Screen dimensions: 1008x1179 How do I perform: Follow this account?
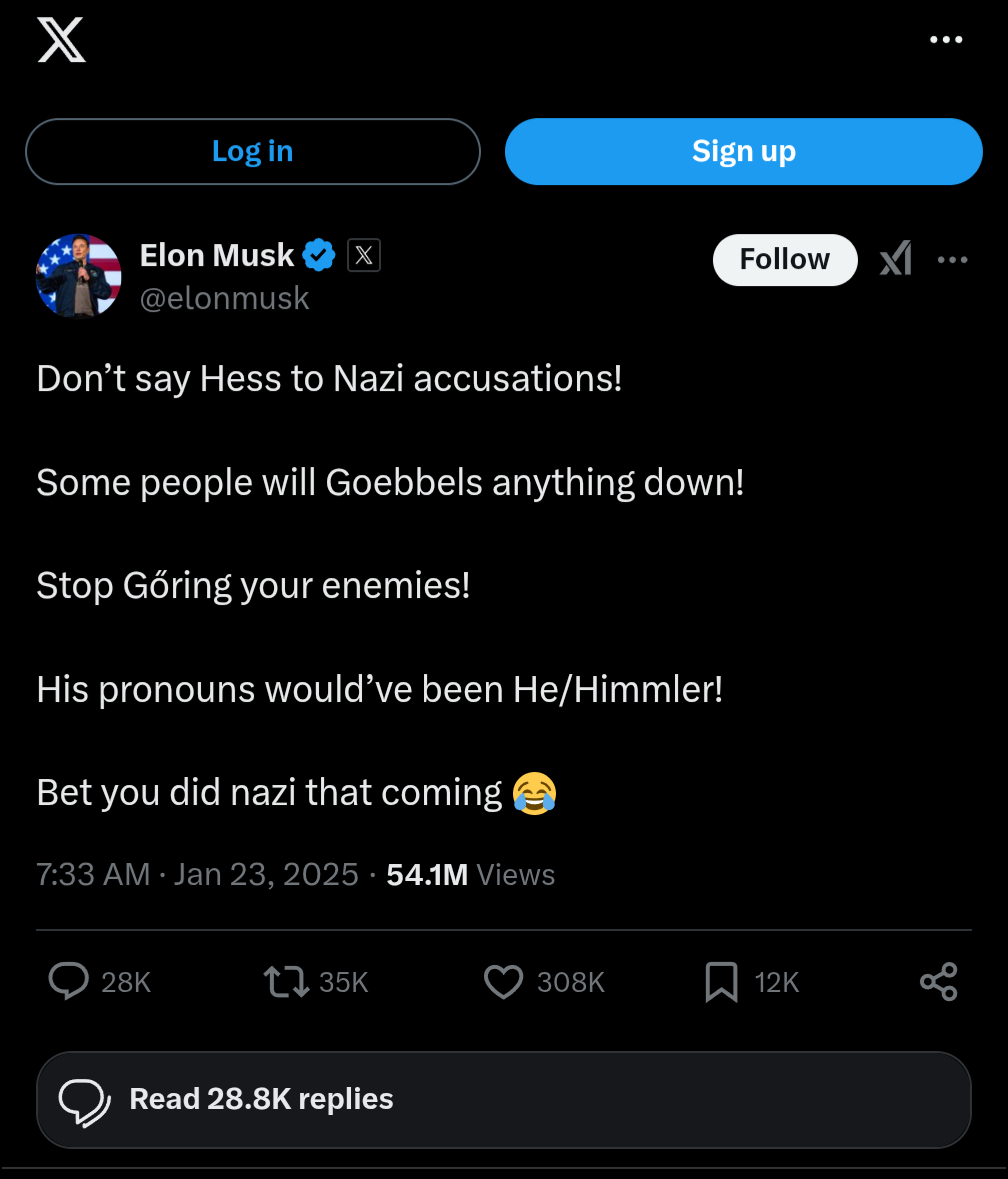click(784, 260)
